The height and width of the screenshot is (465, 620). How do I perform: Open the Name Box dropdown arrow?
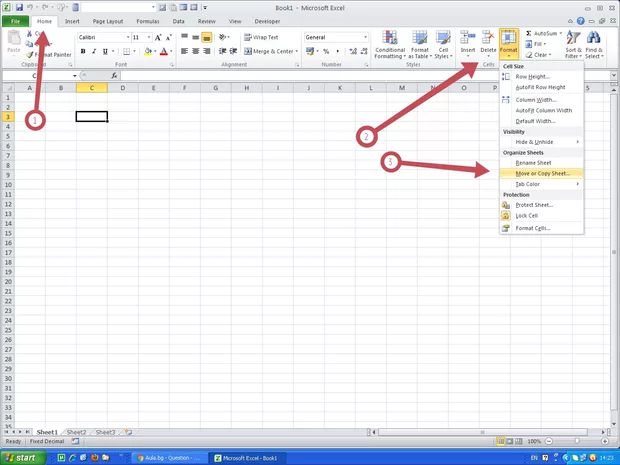coord(75,76)
